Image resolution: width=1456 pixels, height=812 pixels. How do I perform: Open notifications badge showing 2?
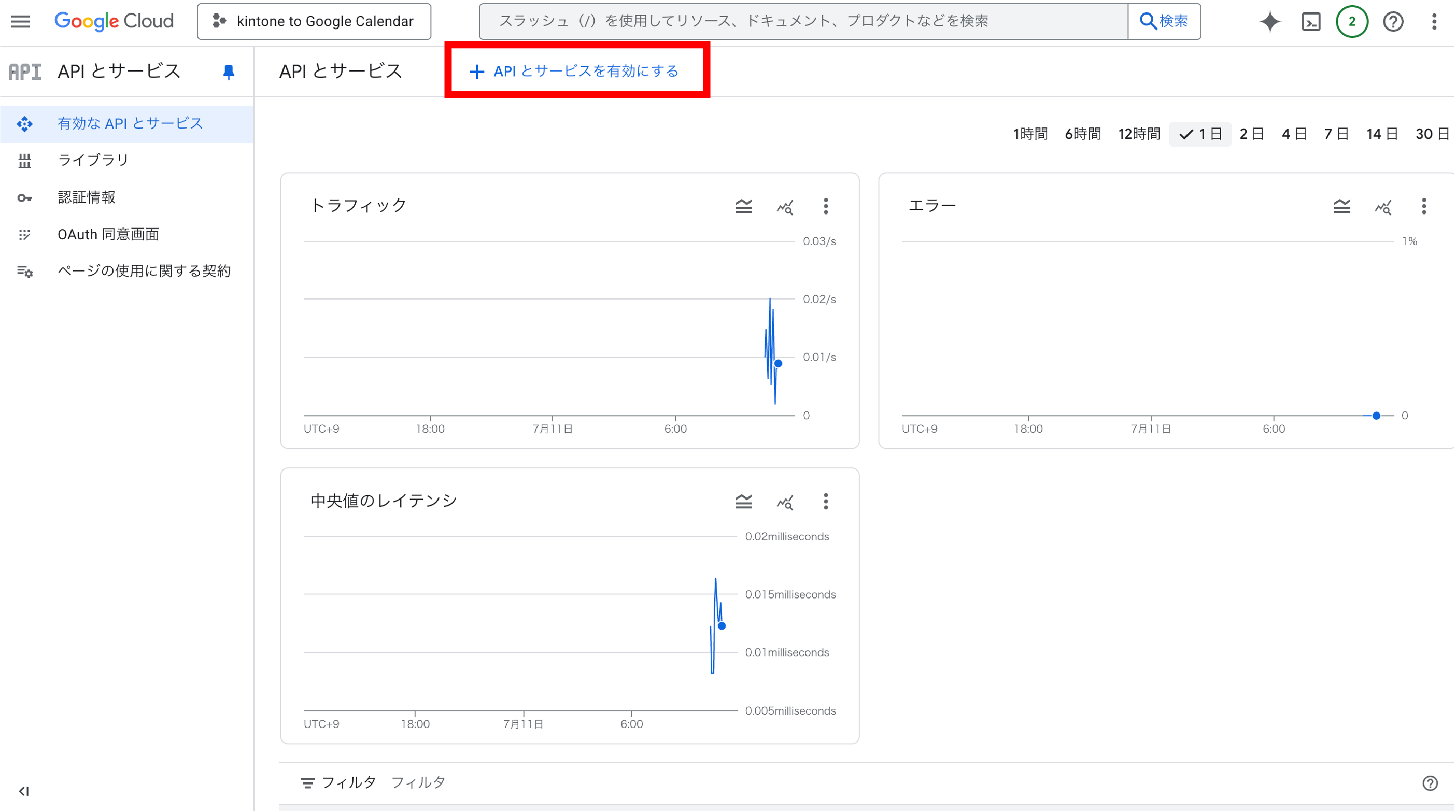(x=1351, y=21)
